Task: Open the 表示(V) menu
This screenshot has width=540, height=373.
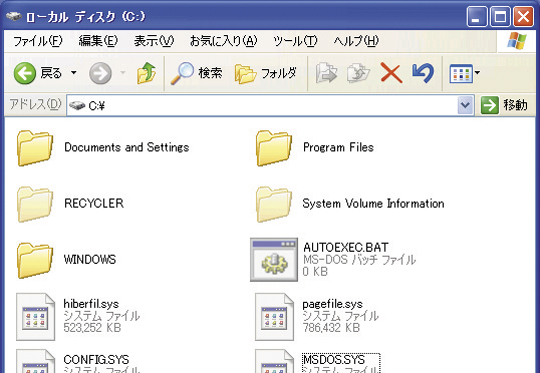Action: pos(154,41)
